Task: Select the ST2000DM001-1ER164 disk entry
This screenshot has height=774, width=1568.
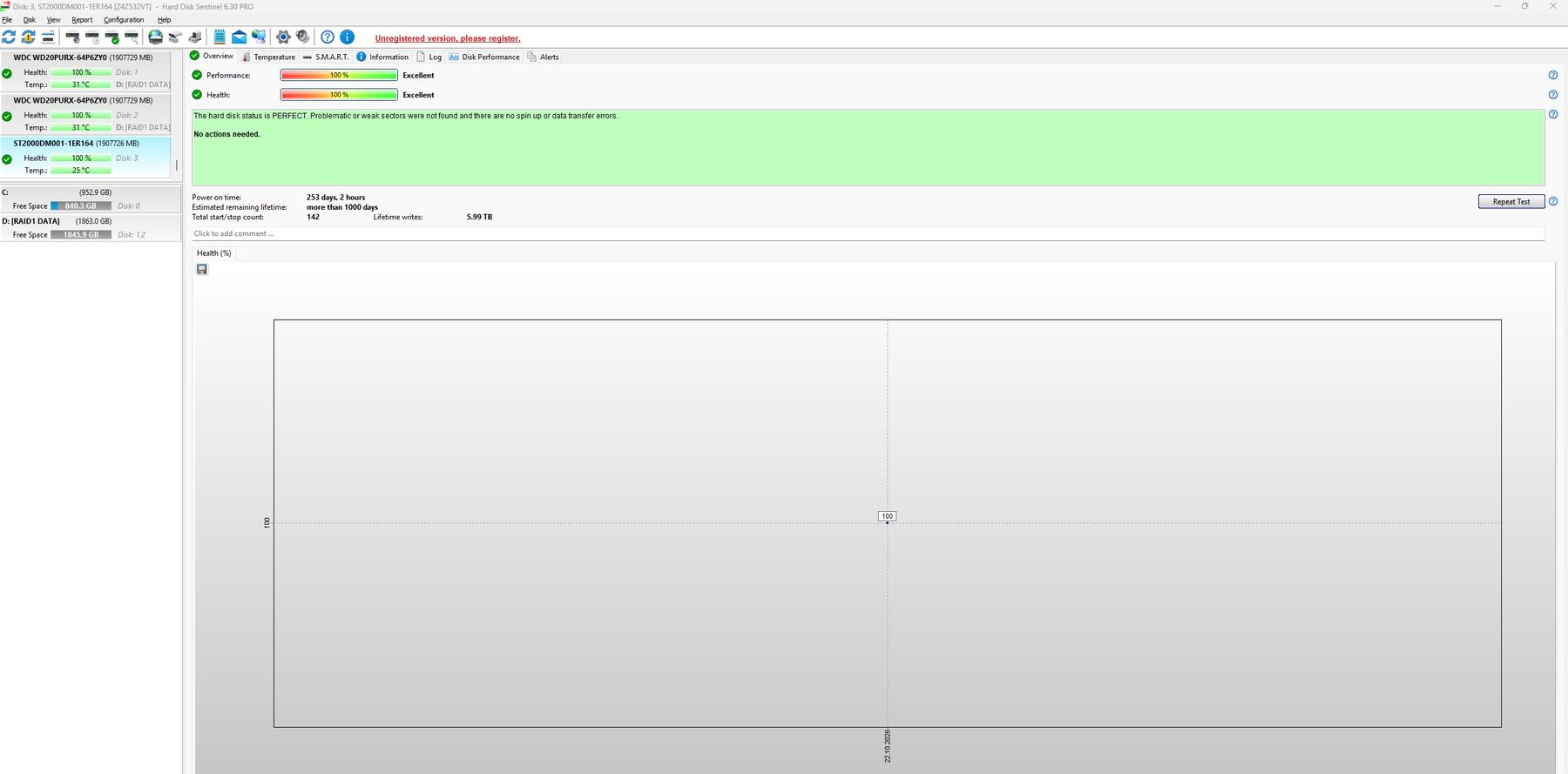Action: pyautogui.click(x=85, y=158)
